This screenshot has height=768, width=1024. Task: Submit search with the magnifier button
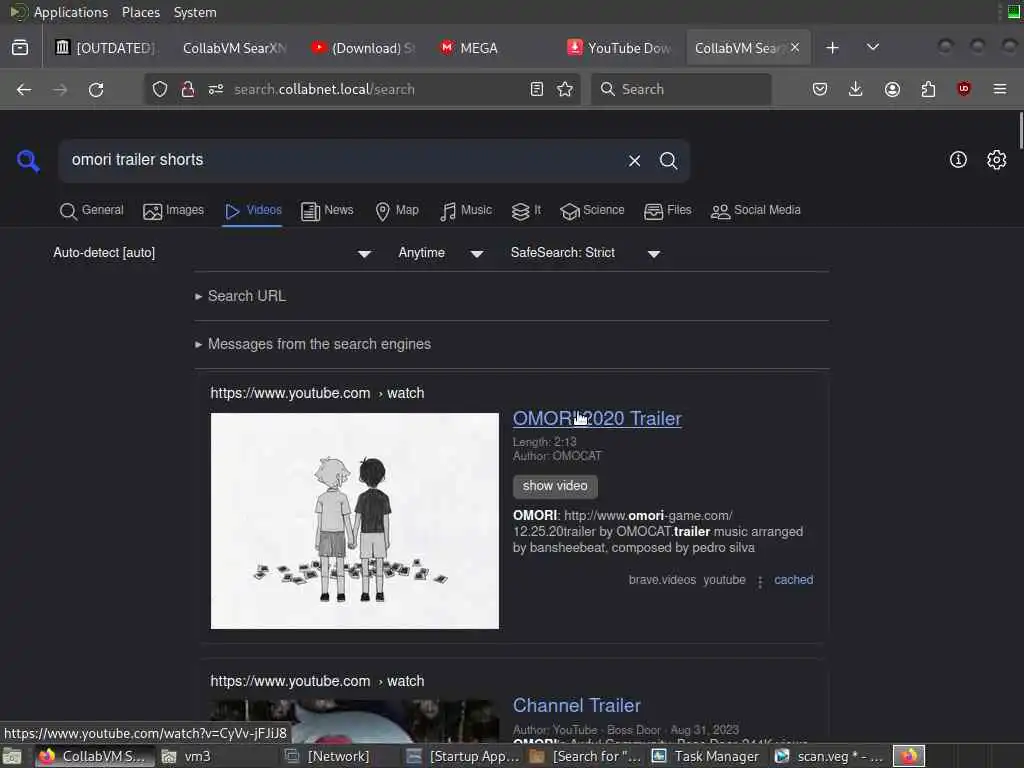668,161
